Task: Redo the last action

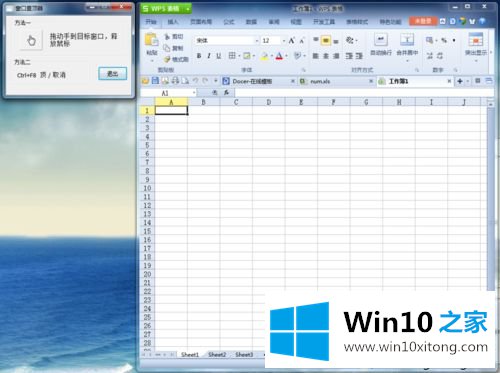Action: (205, 81)
